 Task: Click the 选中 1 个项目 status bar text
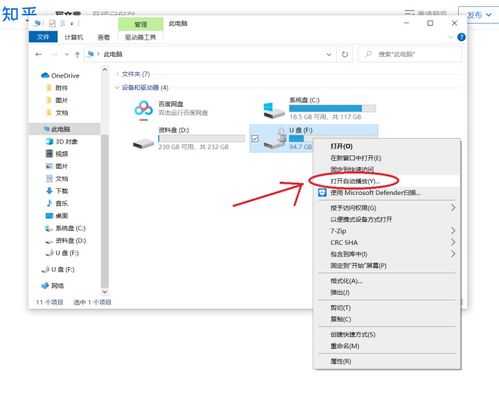[92, 302]
